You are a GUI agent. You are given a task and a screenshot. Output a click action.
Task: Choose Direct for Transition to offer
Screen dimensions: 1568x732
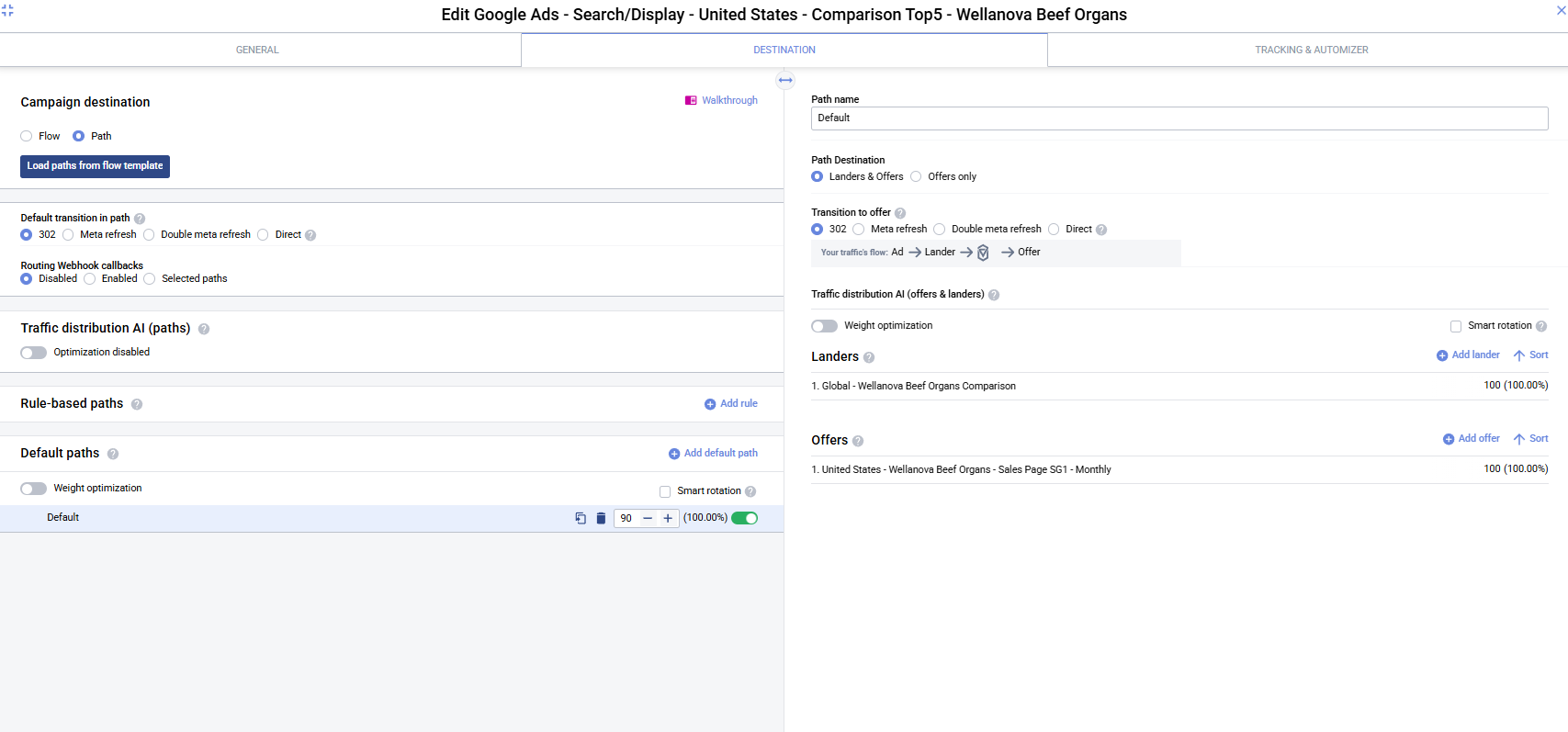[x=1054, y=230]
